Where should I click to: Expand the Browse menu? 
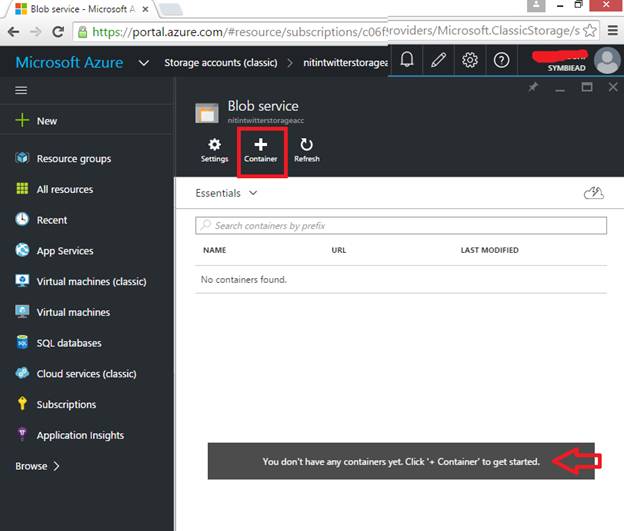click(x=37, y=466)
